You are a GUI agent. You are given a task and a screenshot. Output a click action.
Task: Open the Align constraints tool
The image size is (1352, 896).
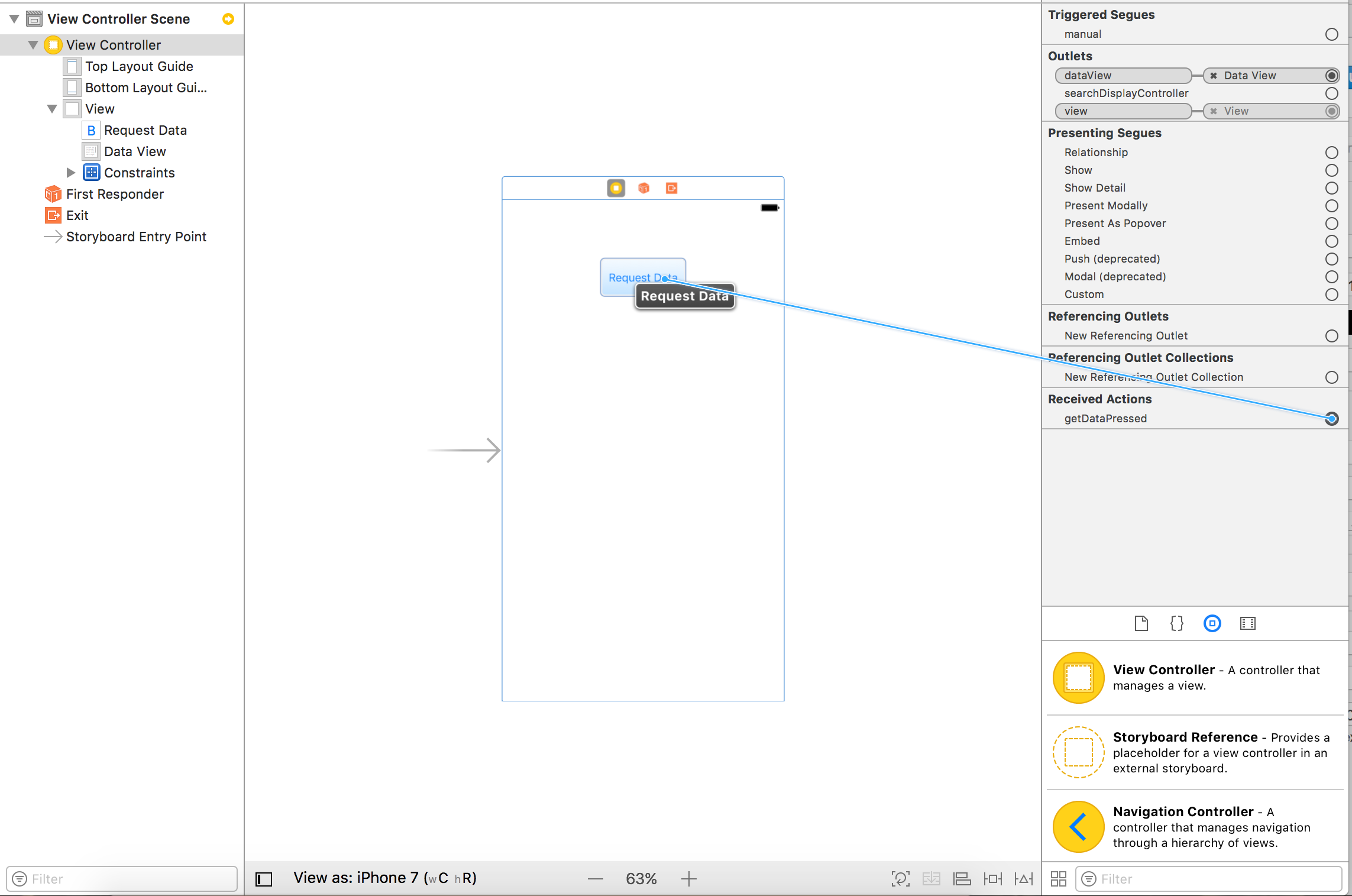962,879
